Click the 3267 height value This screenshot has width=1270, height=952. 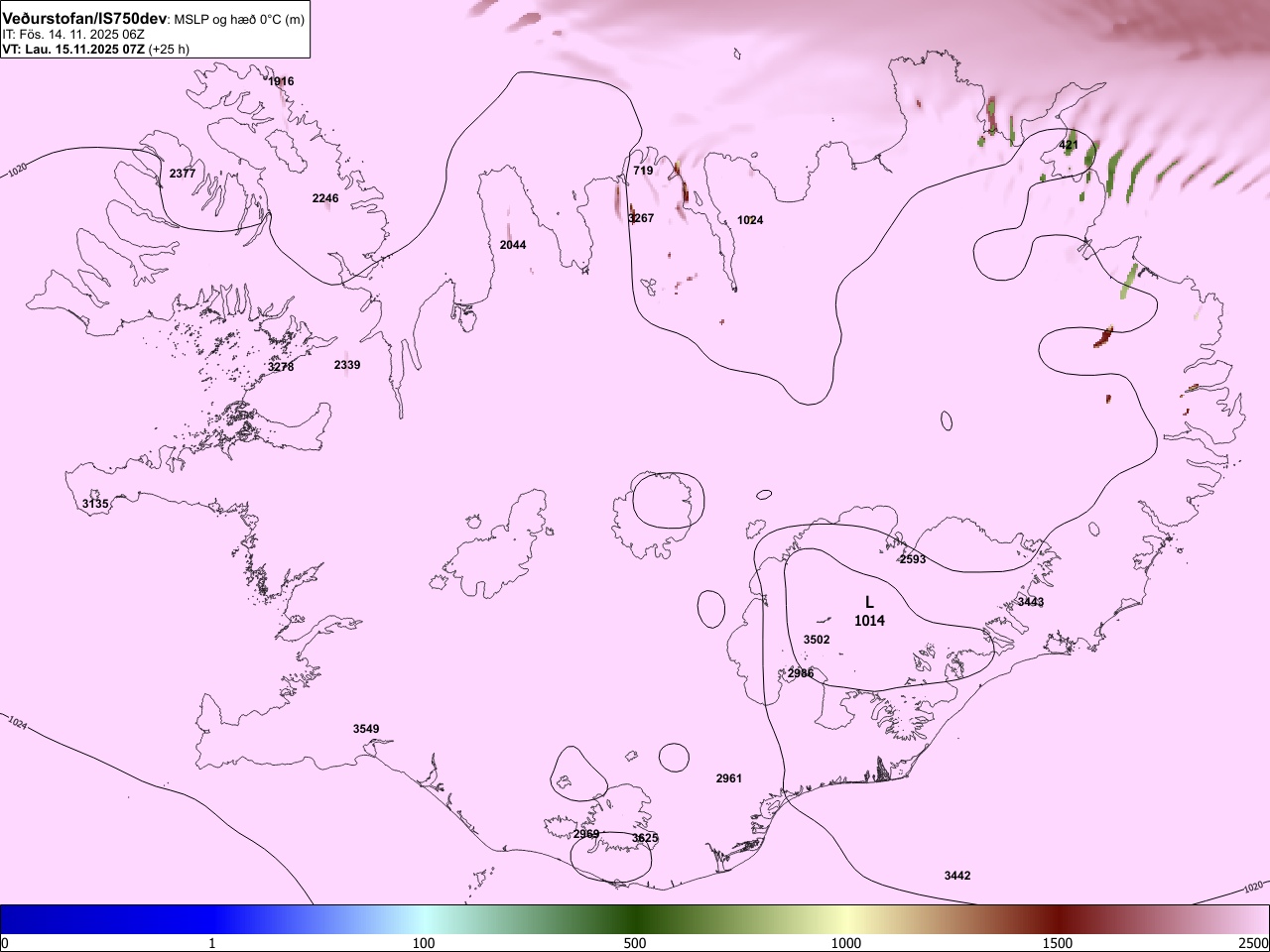pyautogui.click(x=641, y=218)
